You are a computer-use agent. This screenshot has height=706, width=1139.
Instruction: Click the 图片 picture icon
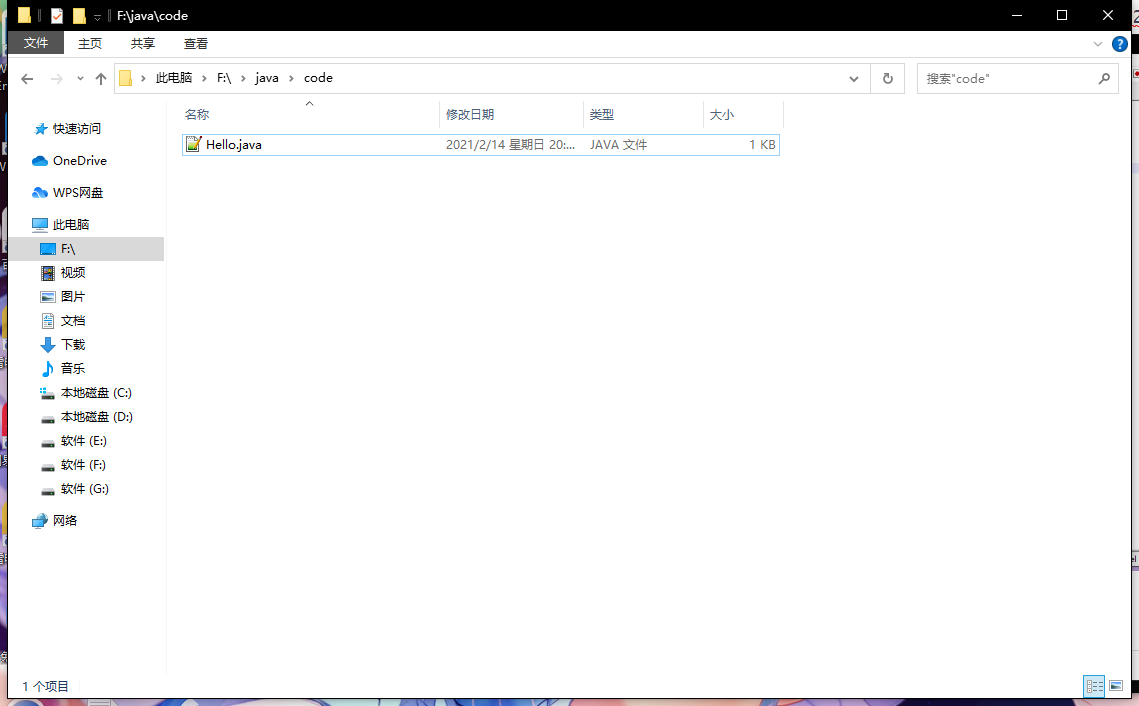pyautogui.click(x=48, y=296)
